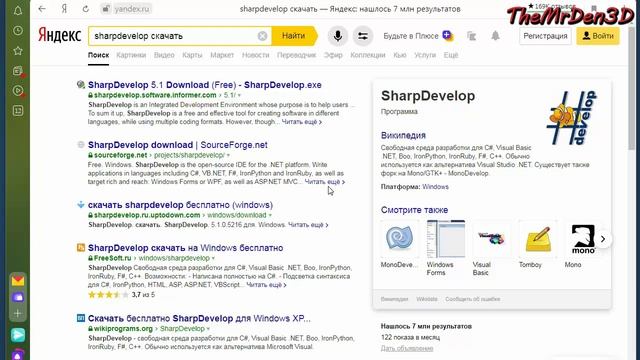Expand dropdown arrow next to sourceforge.net URL
Image resolution: width=640 pixels, height=360 pixels.
point(228,156)
